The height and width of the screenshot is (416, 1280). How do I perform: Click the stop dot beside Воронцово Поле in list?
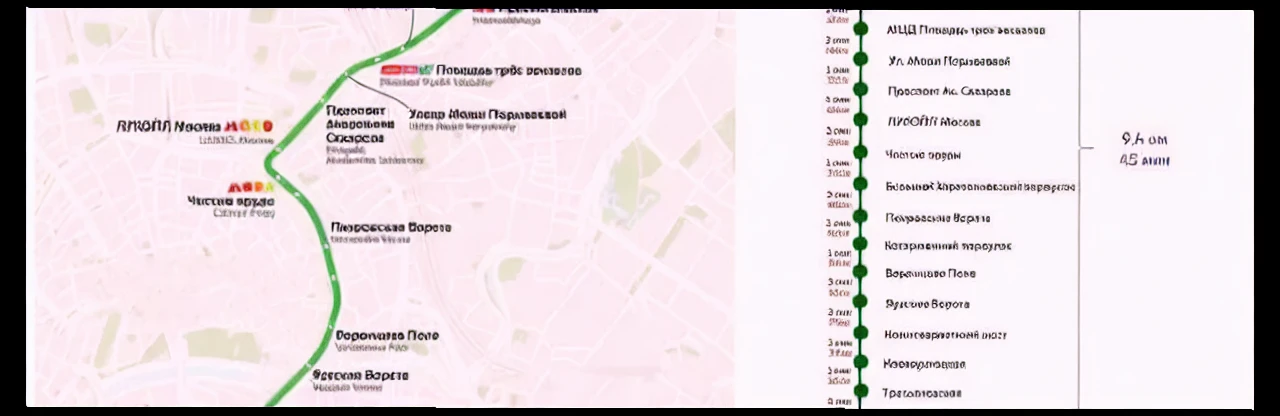point(859,272)
